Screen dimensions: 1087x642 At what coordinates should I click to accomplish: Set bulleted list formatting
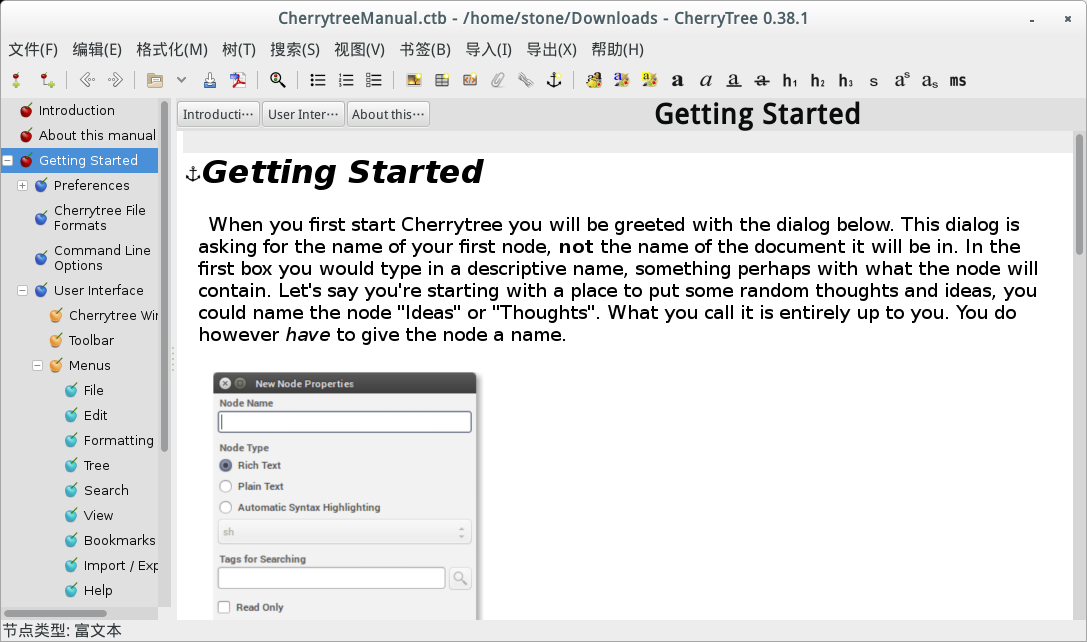pos(318,80)
